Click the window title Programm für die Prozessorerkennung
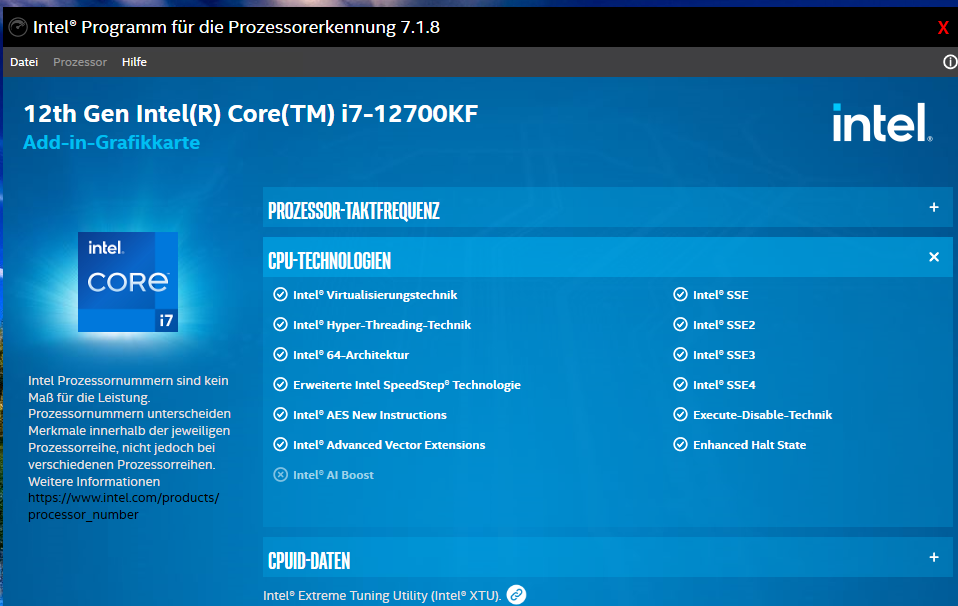958x606 pixels. (x=236, y=27)
